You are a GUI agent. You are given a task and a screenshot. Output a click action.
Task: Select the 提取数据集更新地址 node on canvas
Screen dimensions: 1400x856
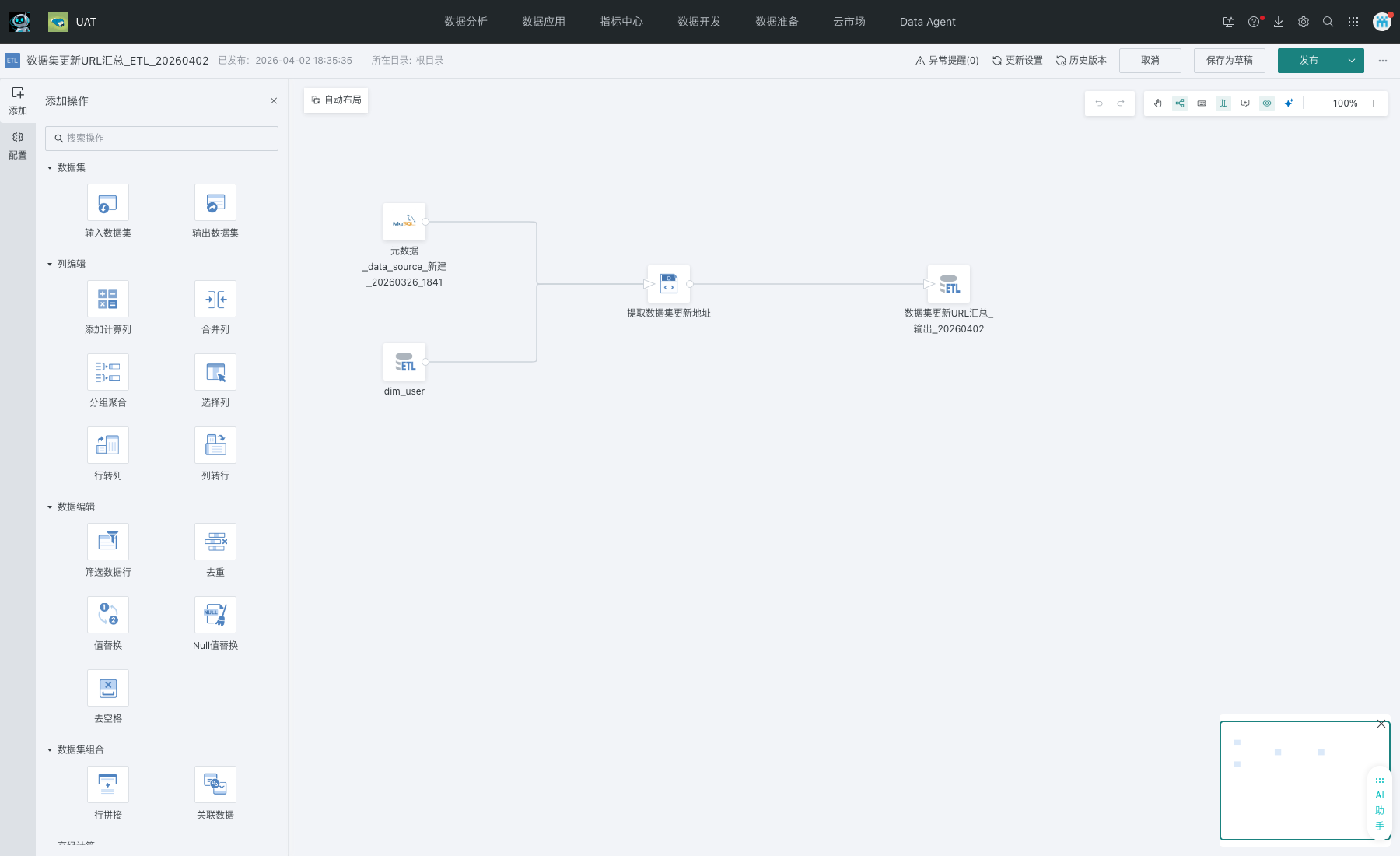click(669, 284)
